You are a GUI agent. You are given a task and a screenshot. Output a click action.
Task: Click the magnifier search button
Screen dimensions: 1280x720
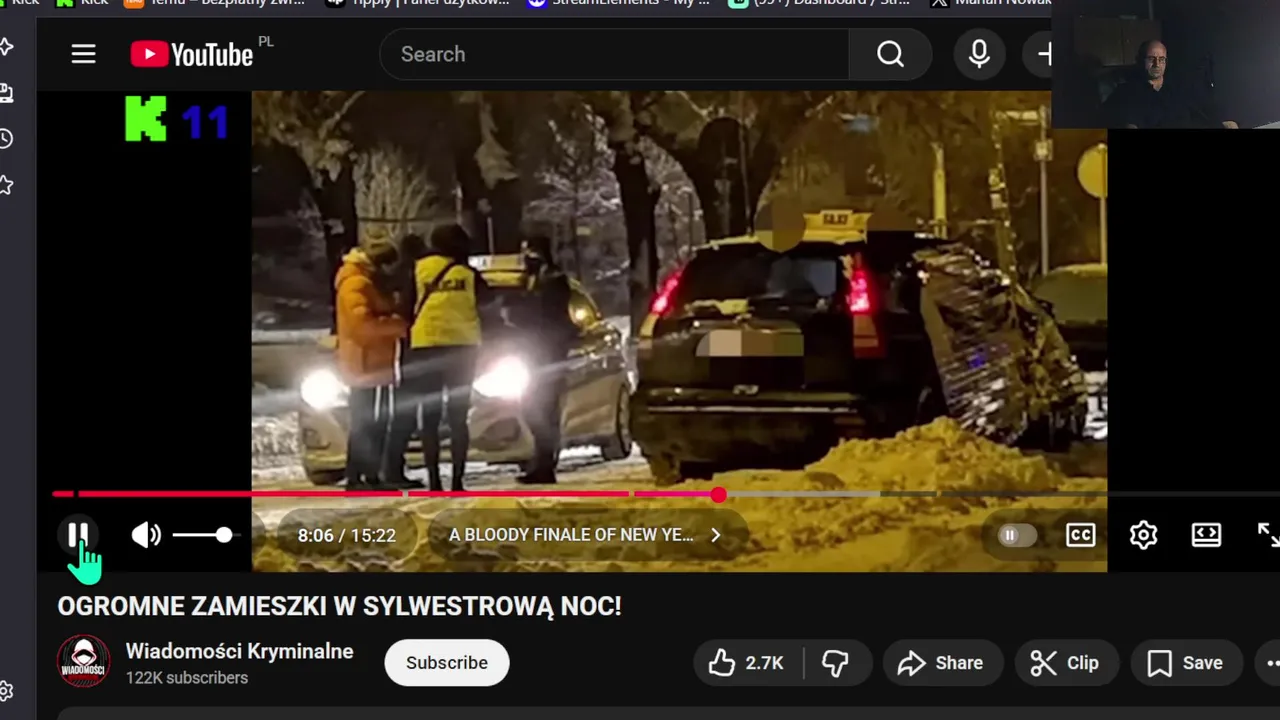890,54
